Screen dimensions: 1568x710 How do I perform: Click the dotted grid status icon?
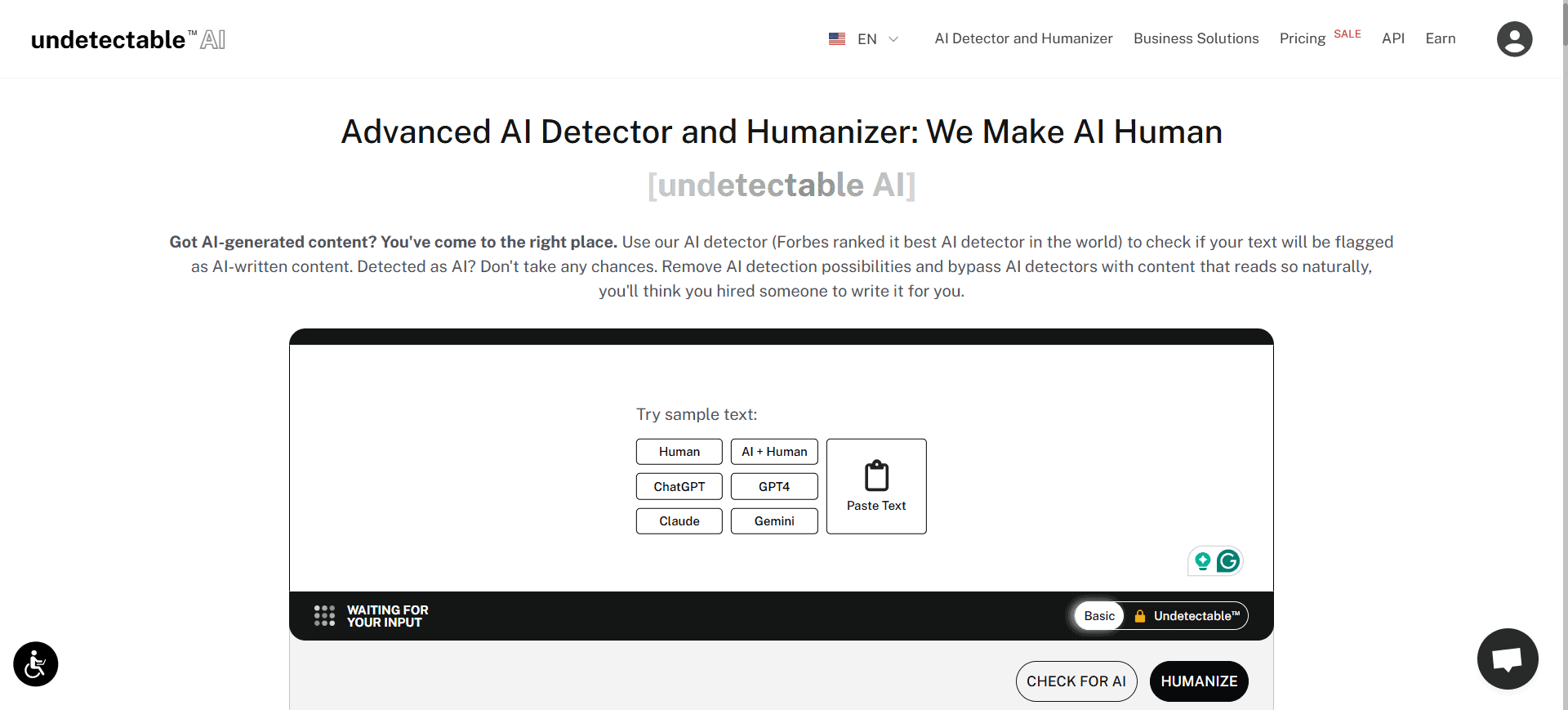pyautogui.click(x=324, y=616)
